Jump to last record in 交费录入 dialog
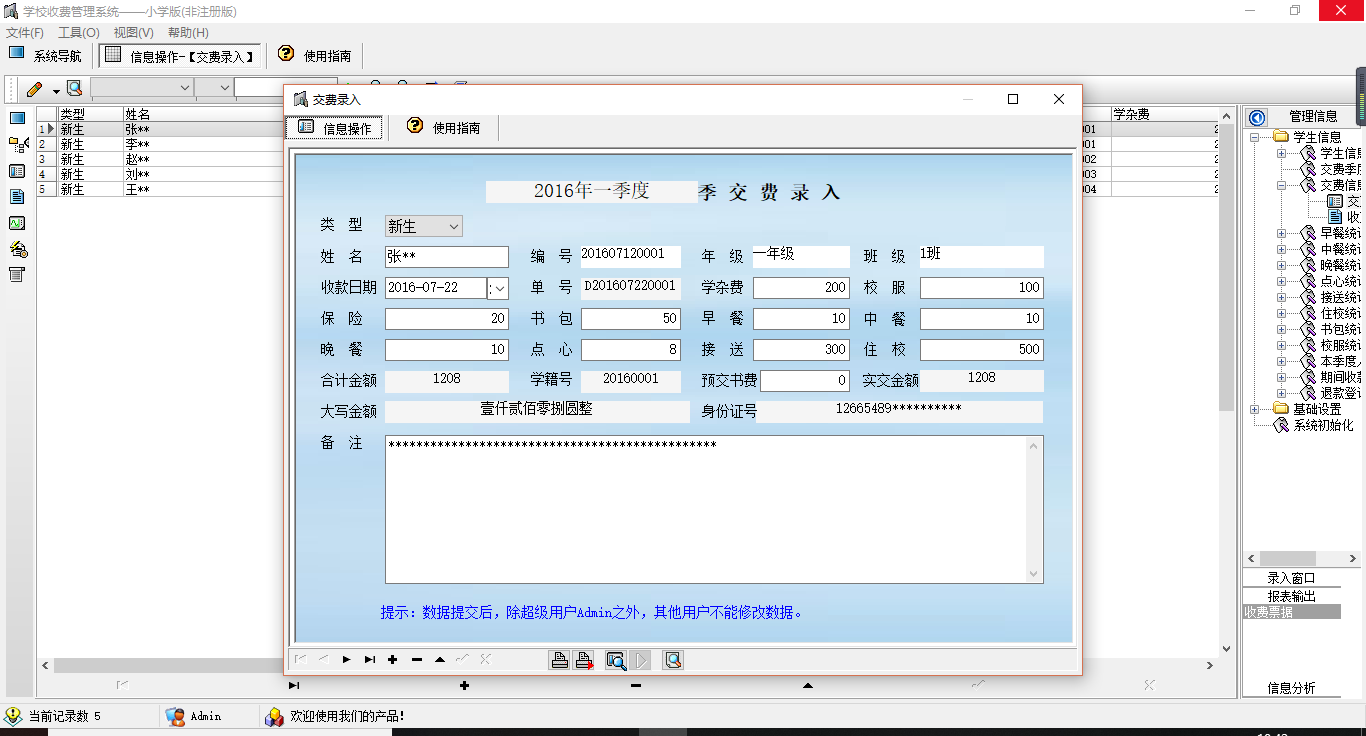The height and width of the screenshot is (736, 1366). (x=370, y=660)
